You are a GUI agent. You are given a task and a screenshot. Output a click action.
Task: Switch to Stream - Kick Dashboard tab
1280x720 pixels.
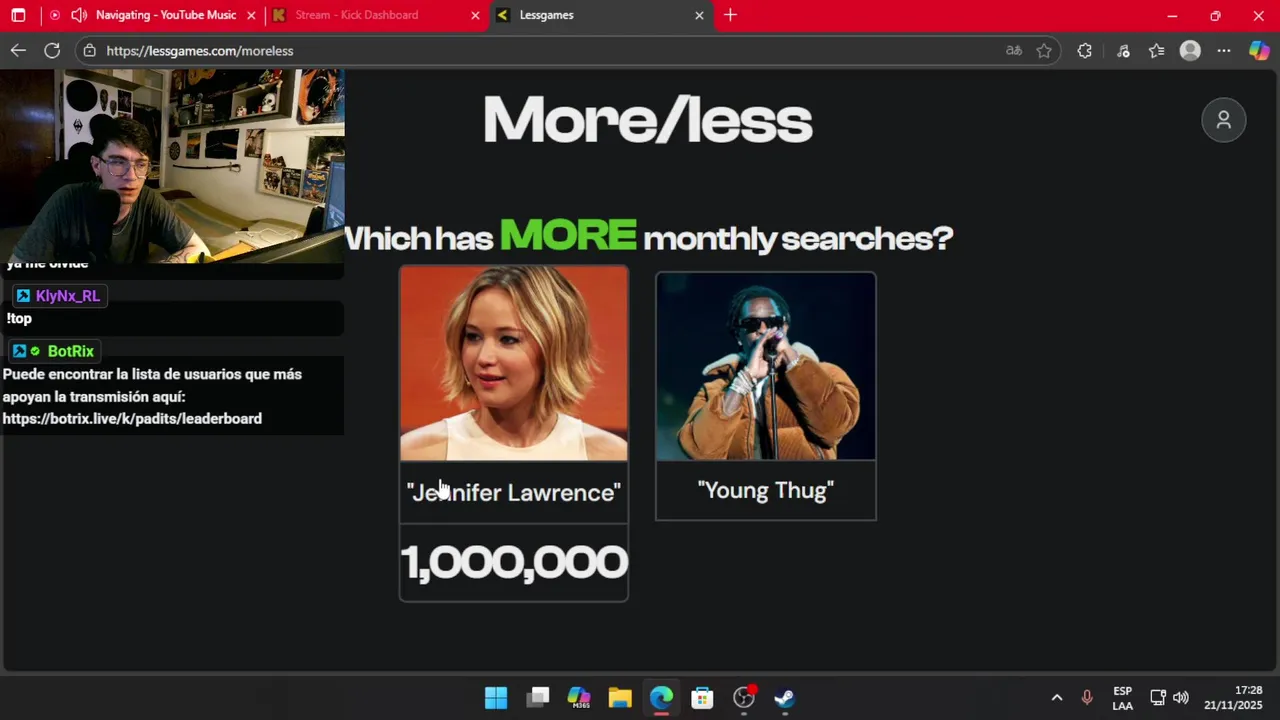coord(357,15)
